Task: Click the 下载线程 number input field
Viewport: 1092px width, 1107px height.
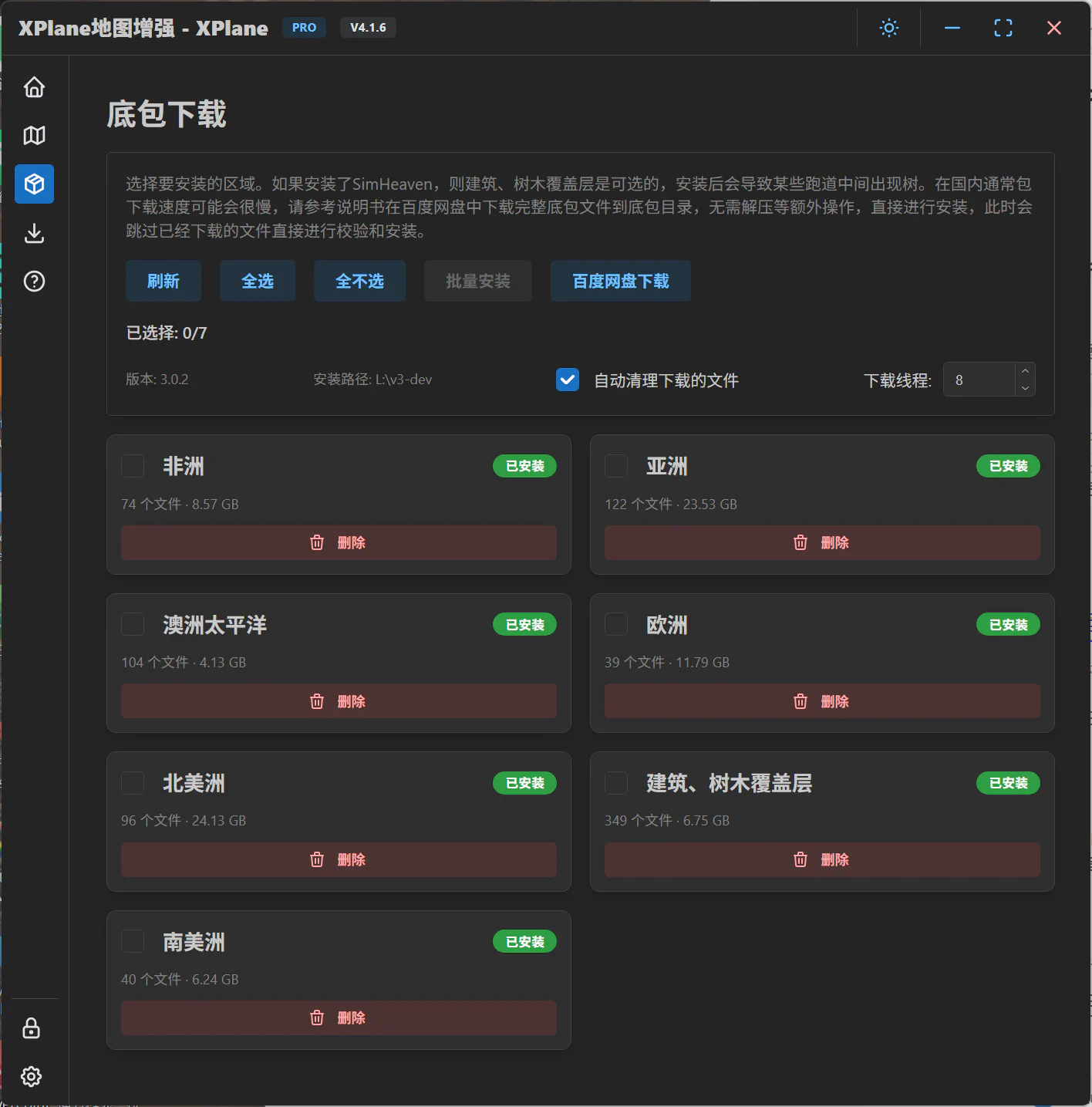Action: click(x=979, y=380)
